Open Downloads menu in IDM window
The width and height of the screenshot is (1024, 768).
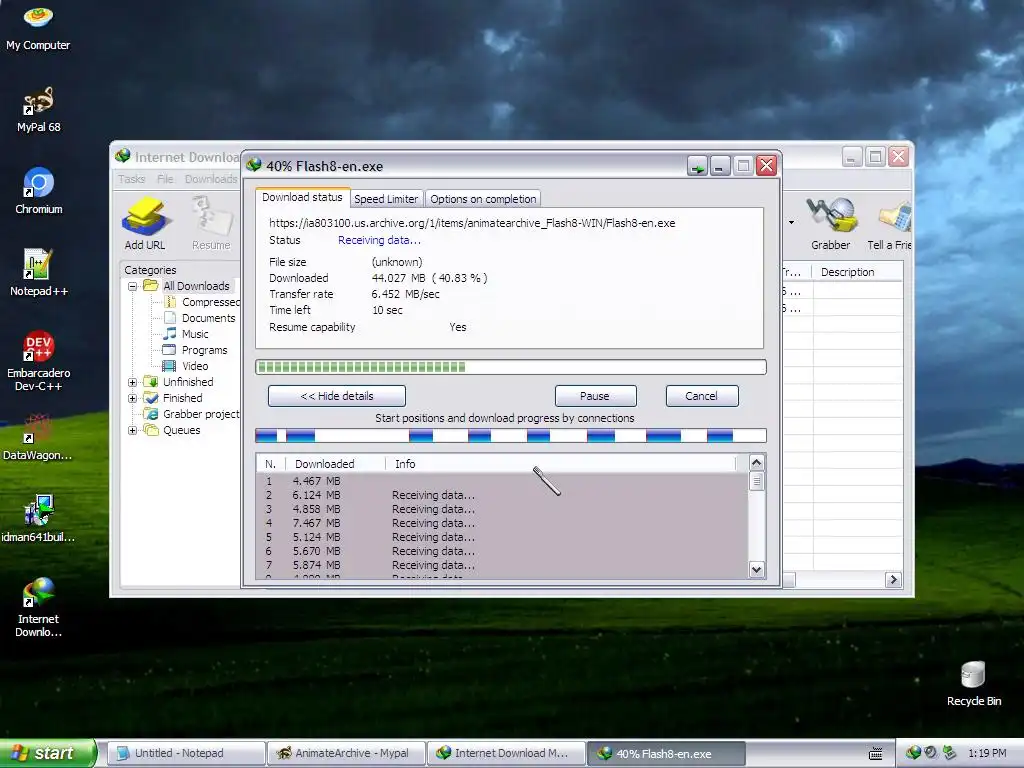pos(211,179)
